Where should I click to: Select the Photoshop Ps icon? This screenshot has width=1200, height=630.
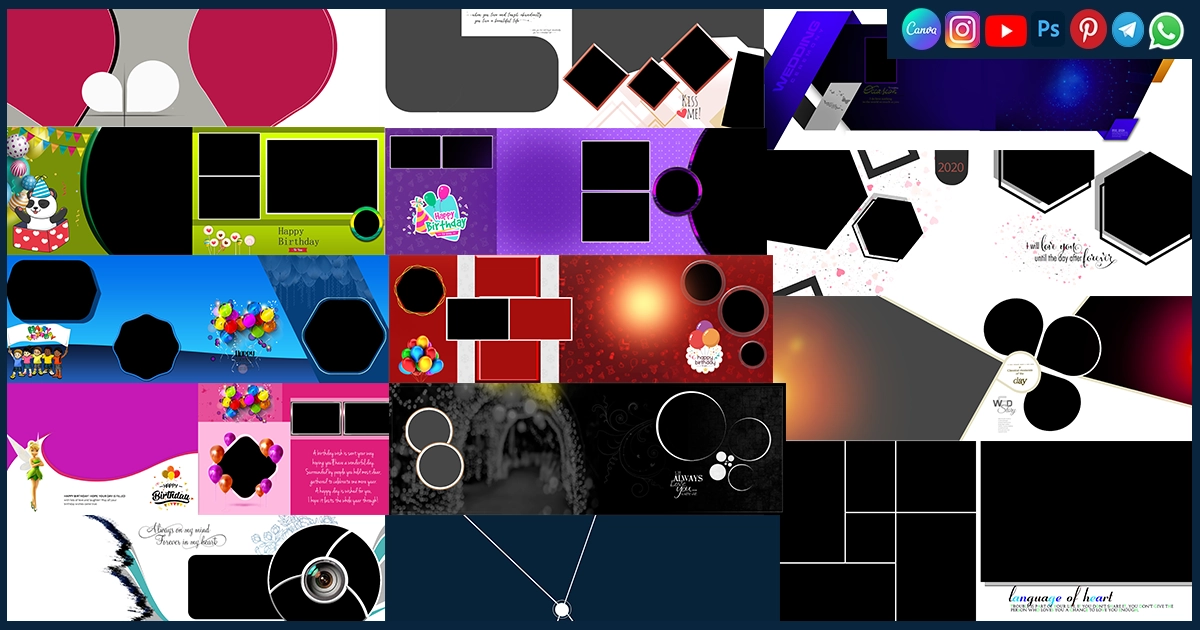click(1048, 30)
